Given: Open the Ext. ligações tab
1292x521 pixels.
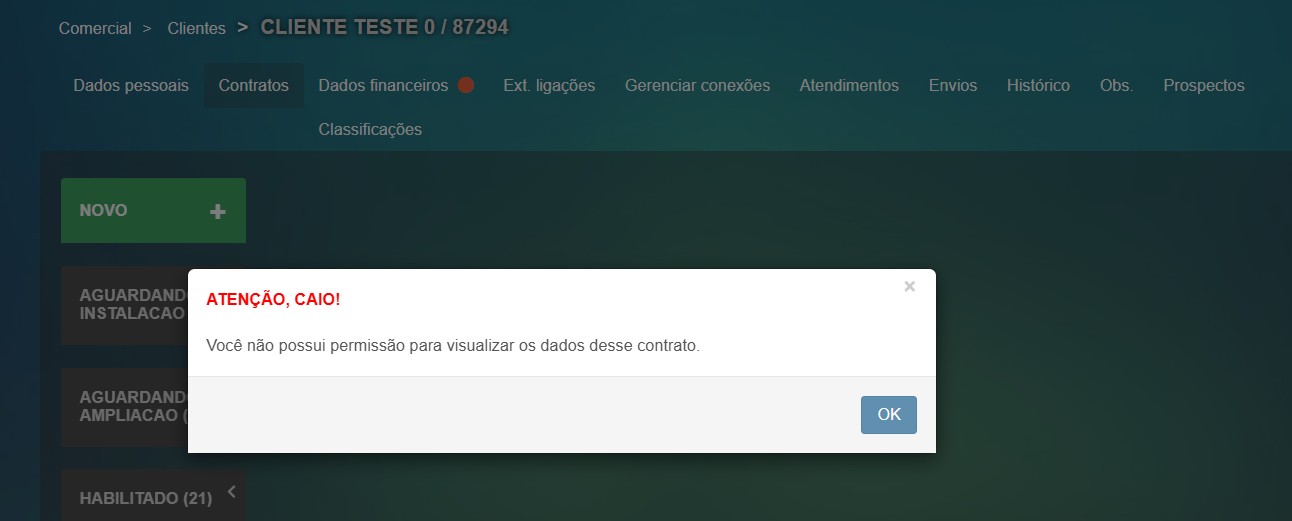Looking at the screenshot, I should (549, 86).
